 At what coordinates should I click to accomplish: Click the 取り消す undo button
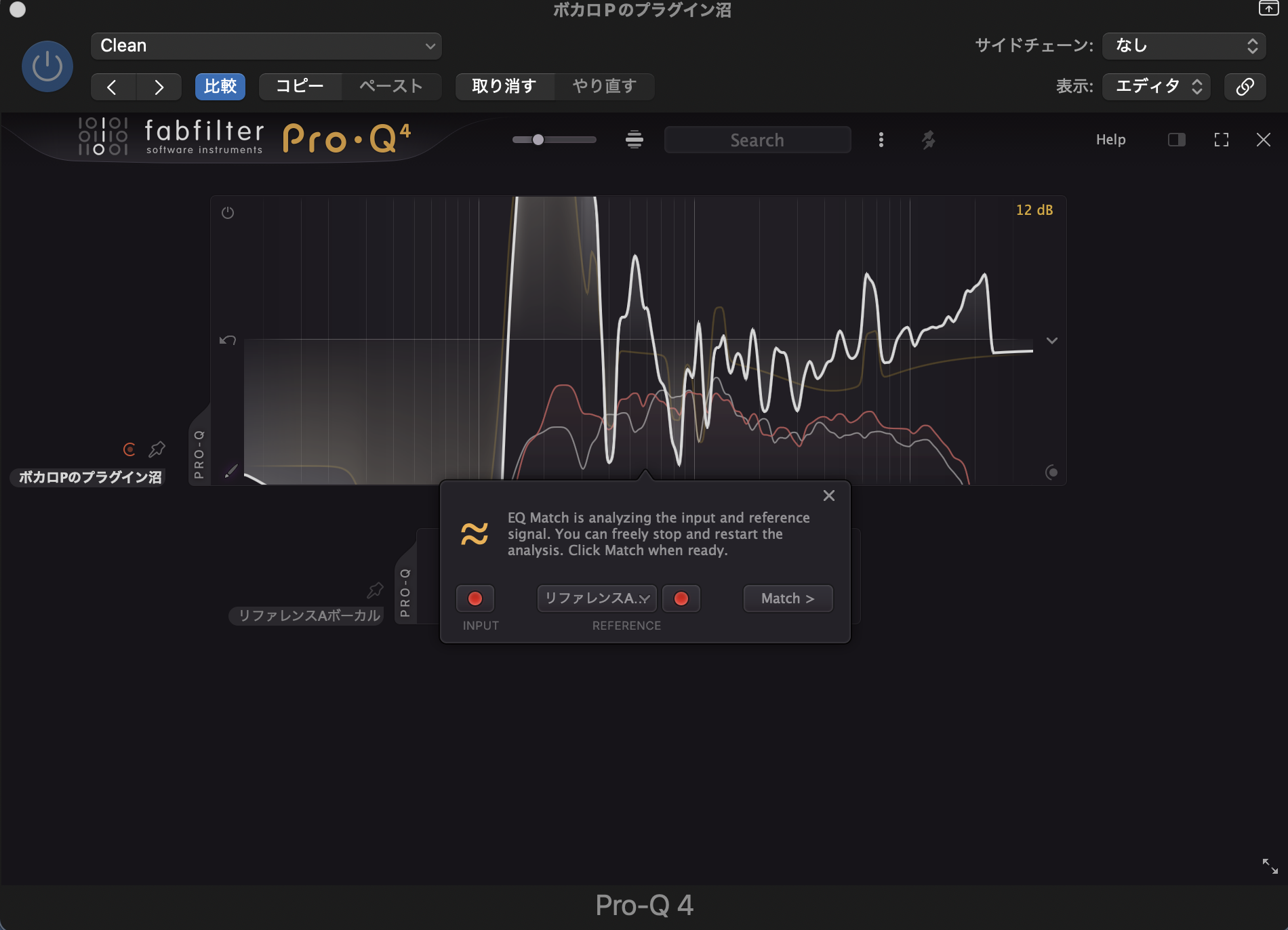(x=504, y=87)
